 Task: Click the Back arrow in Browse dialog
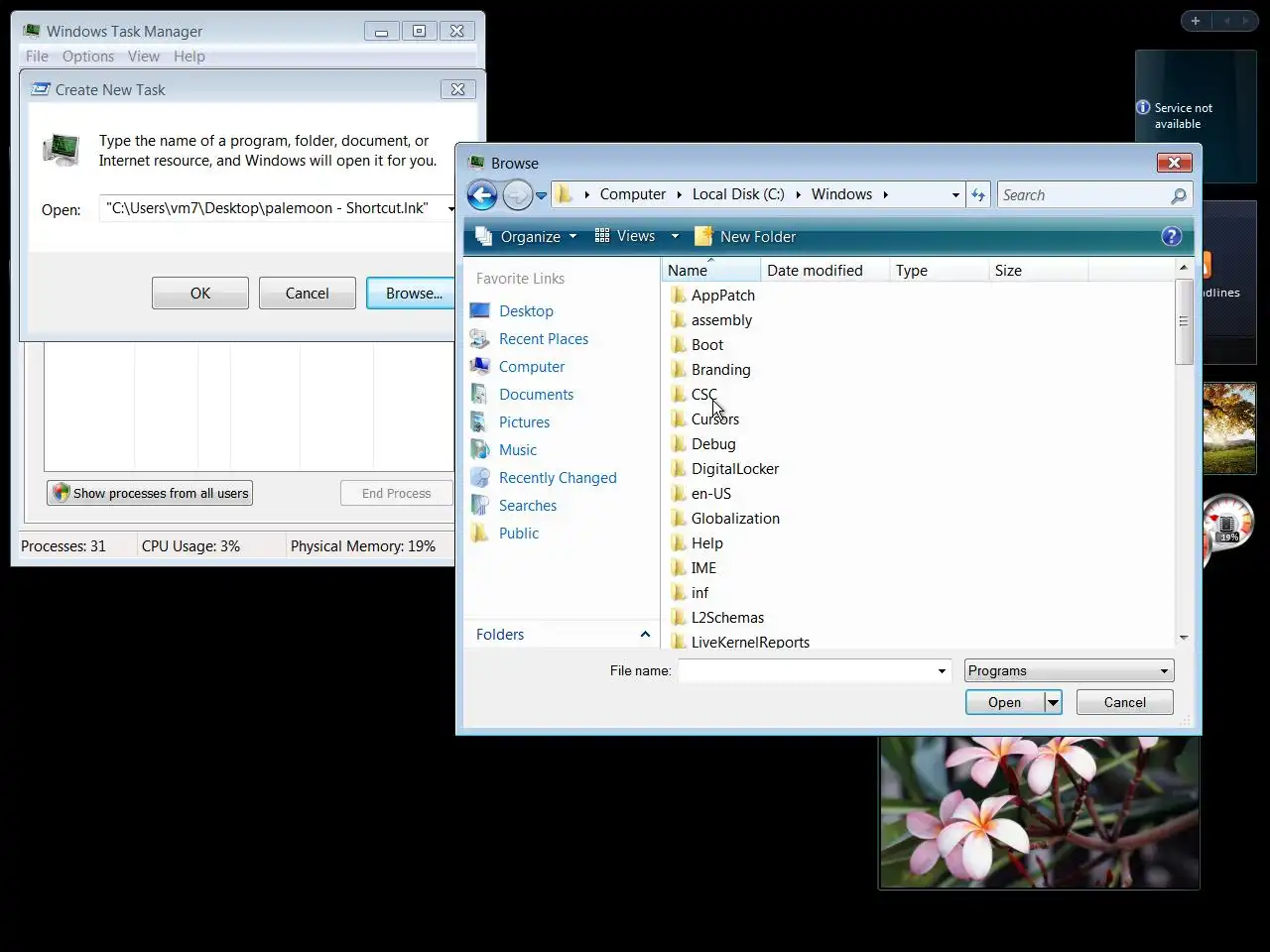tap(482, 195)
